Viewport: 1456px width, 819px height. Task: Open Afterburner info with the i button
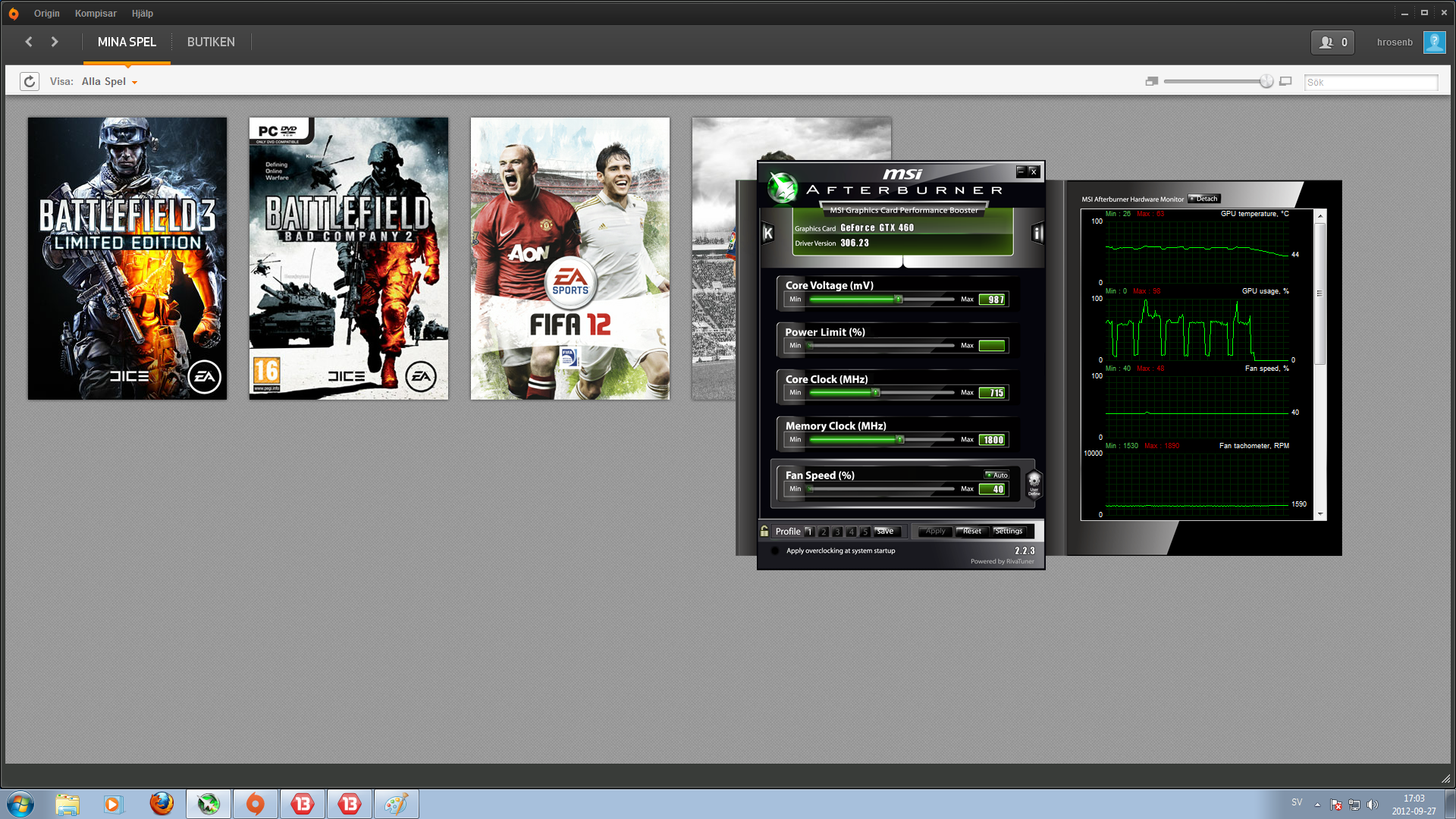1037,233
